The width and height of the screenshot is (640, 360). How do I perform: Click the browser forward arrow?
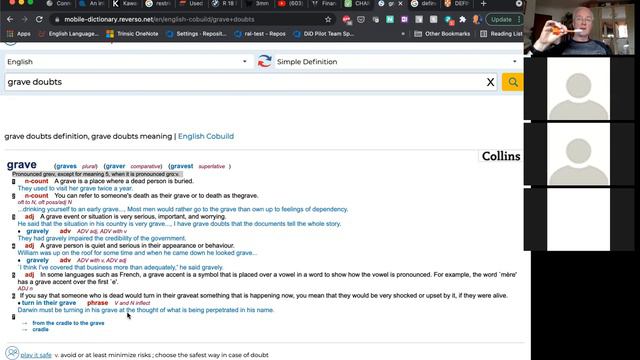tap(24, 19)
